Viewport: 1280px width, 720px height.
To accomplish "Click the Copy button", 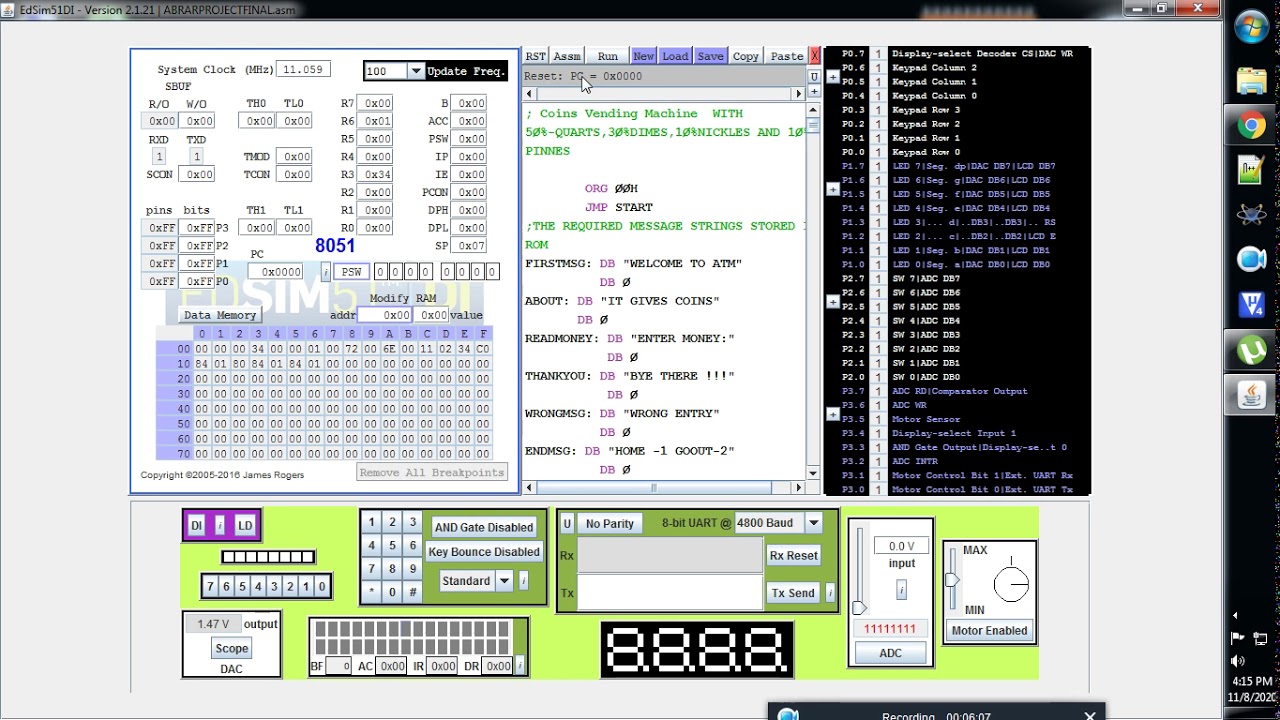I will click(x=746, y=56).
